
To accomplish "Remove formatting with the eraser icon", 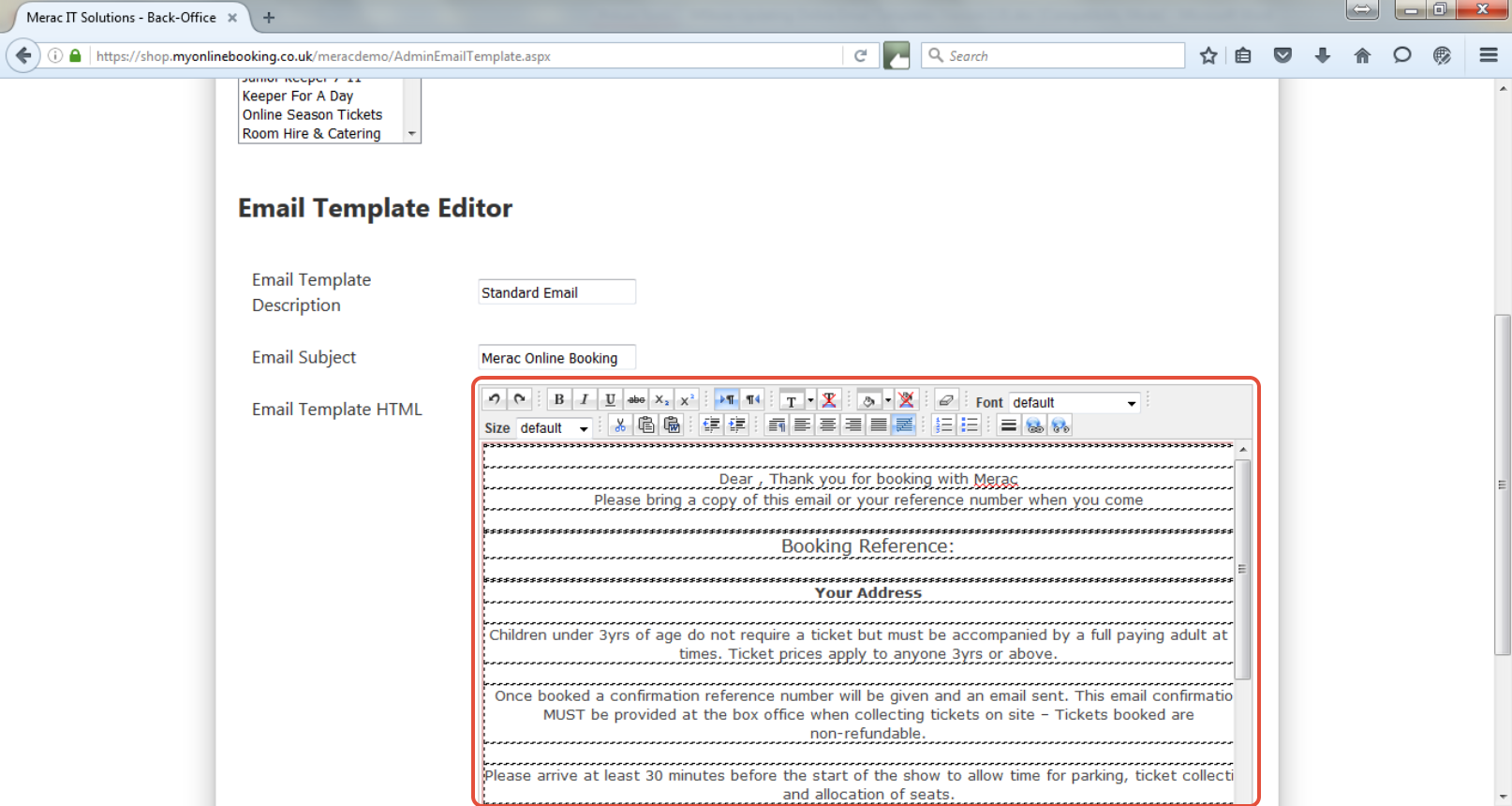I will [x=946, y=400].
